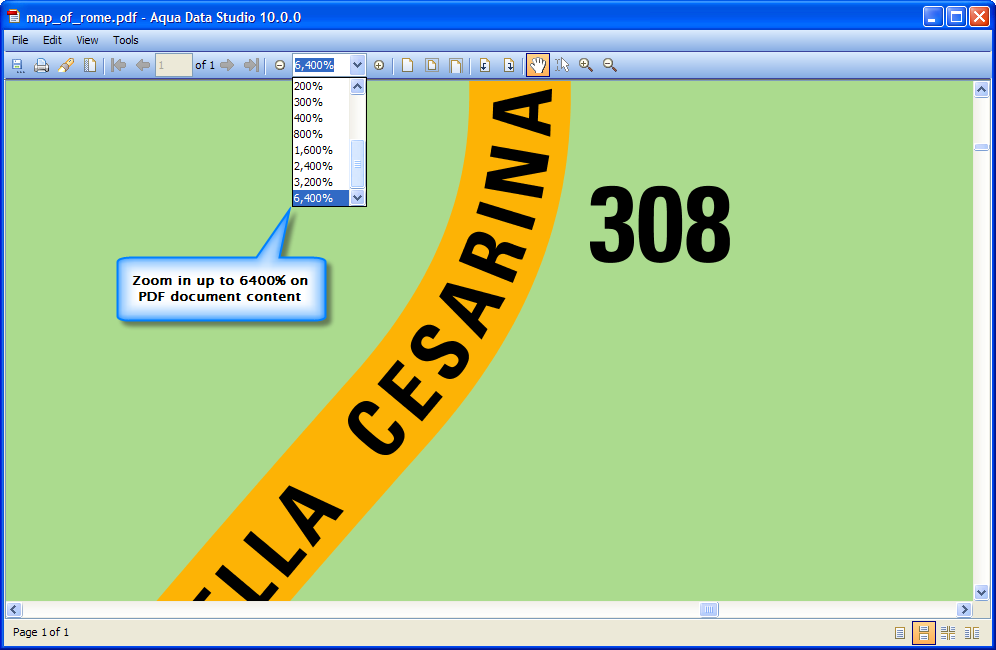Viewport: 996px width, 650px height.
Task: Click the document panel icon next to the highlighter
Action: coord(90,65)
